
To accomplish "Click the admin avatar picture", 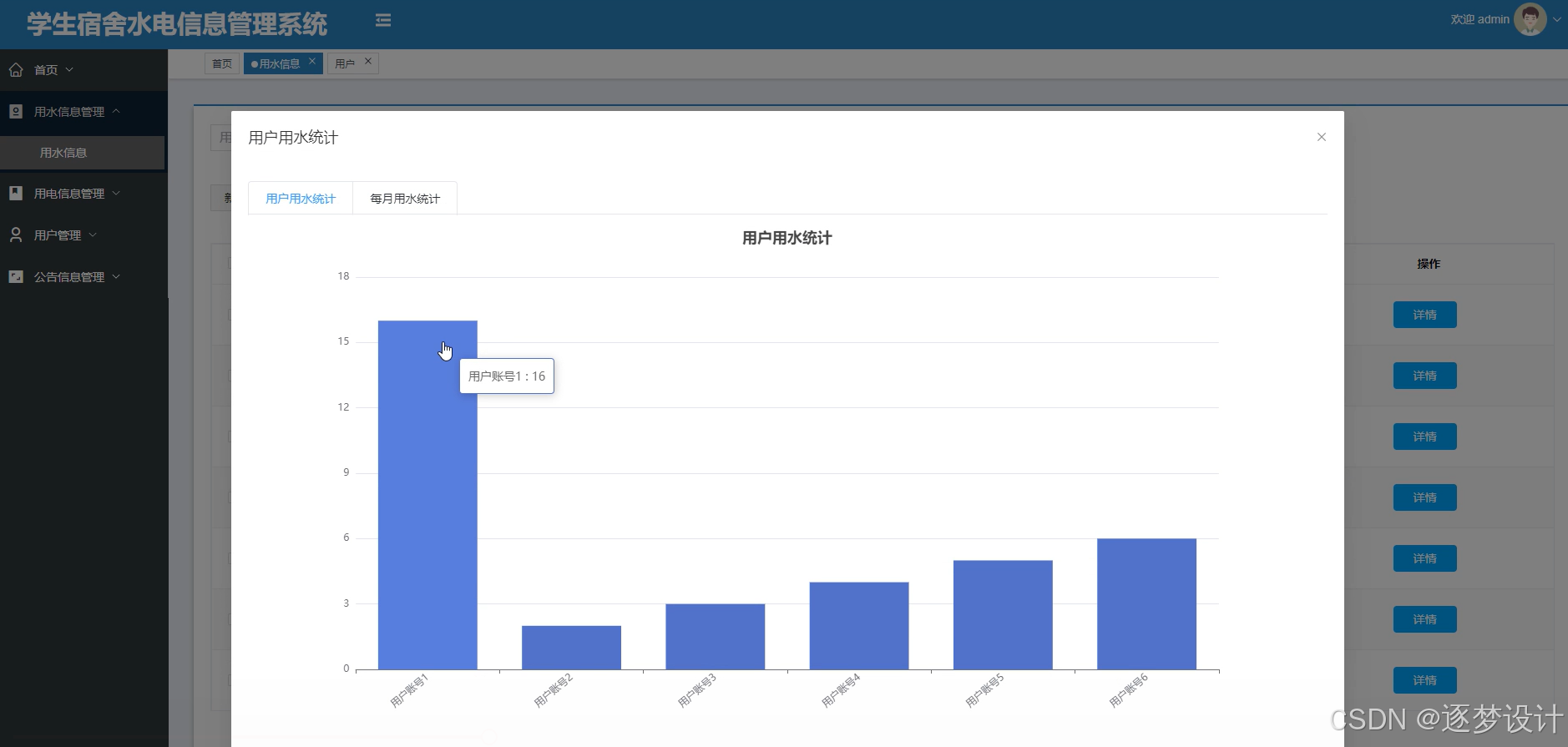I will click(x=1530, y=19).
